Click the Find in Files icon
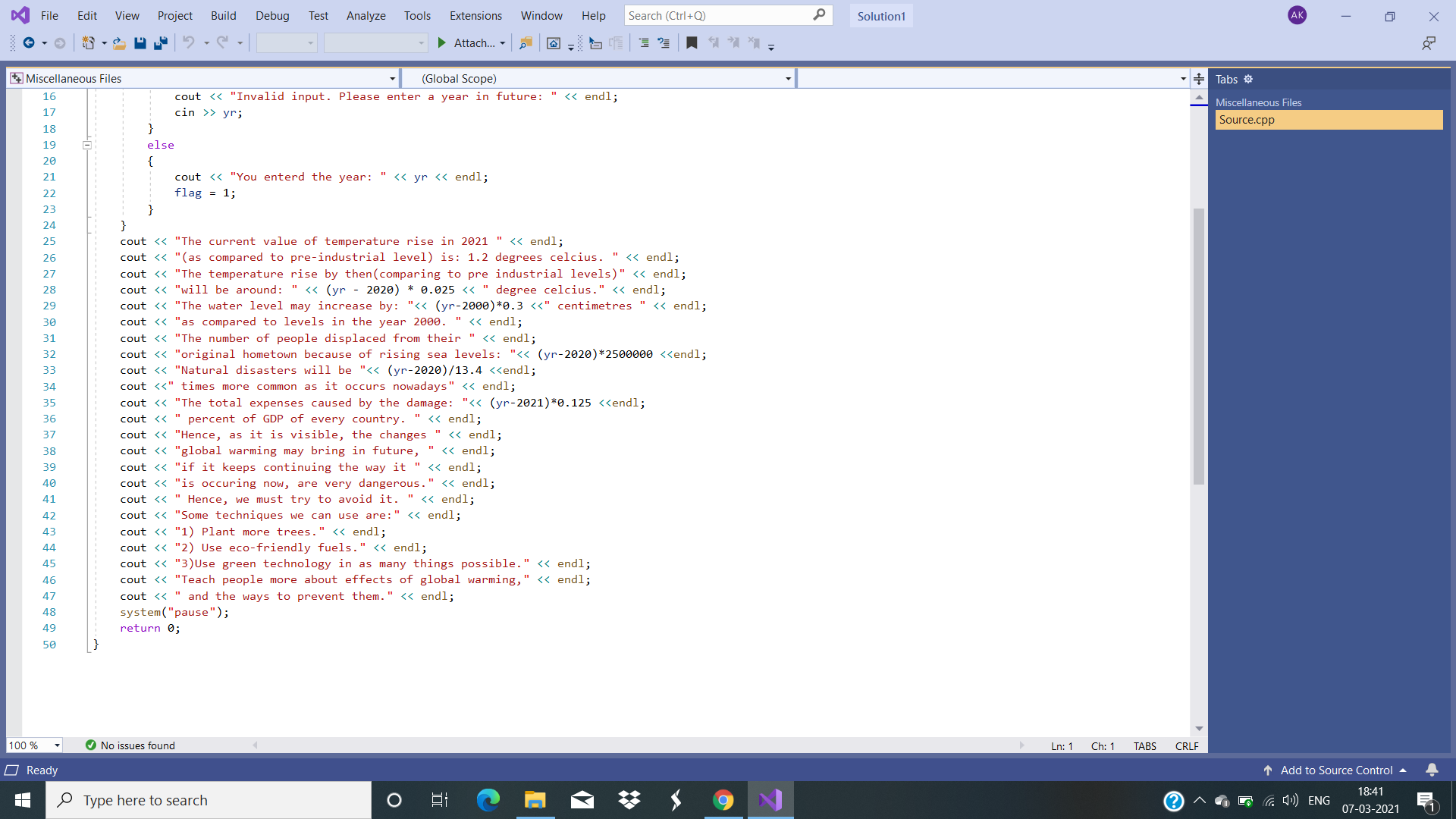 [x=525, y=43]
